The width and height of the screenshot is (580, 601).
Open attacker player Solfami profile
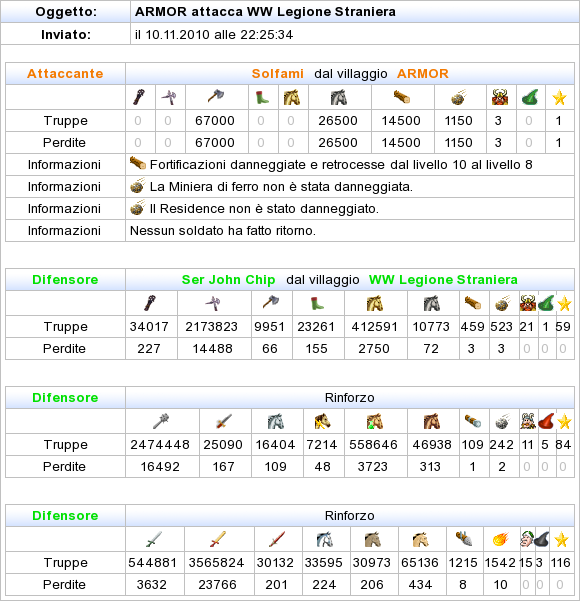pyautogui.click(x=278, y=74)
